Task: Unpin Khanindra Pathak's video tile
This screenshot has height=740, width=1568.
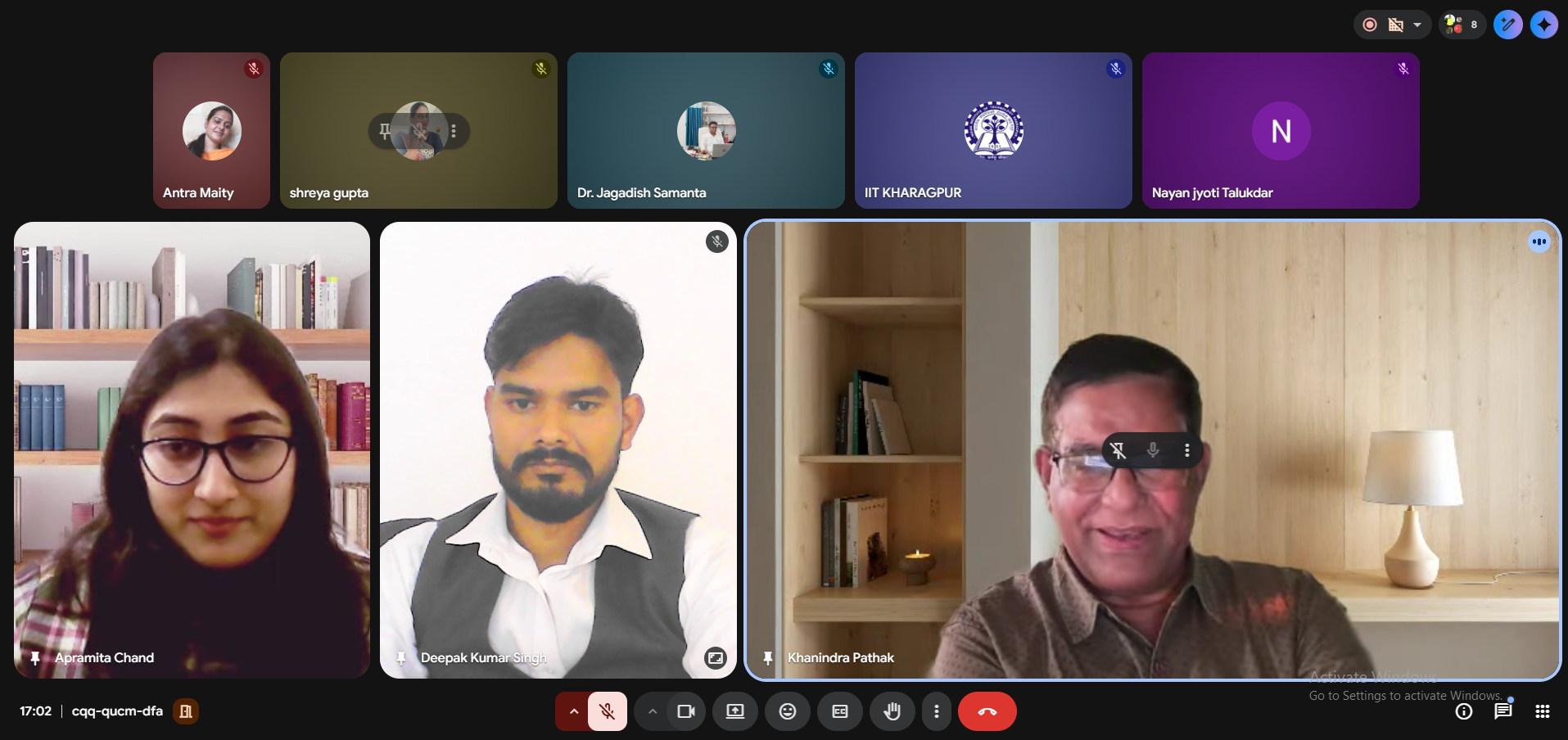Action: (x=1118, y=450)
